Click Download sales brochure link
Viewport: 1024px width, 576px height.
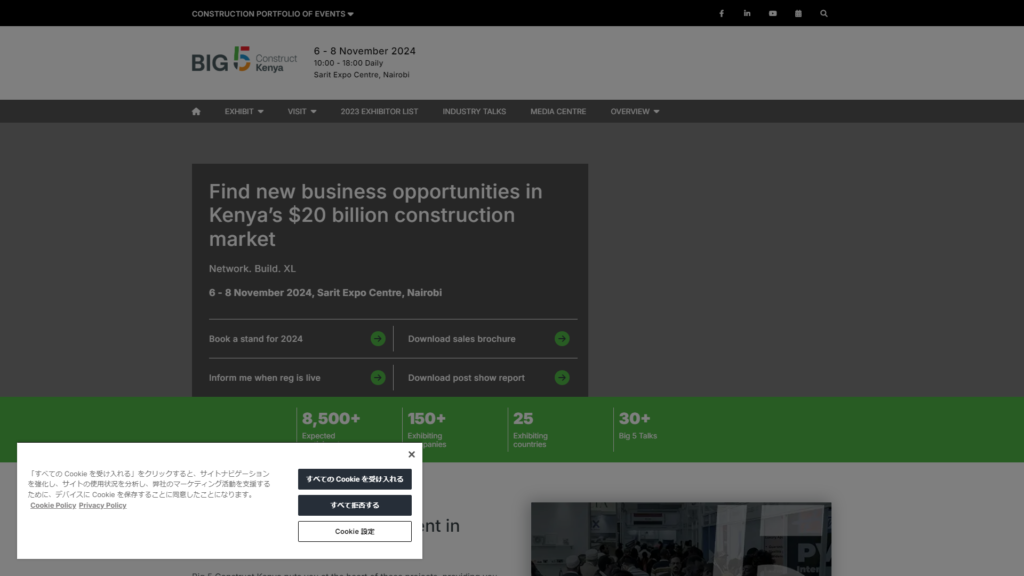(462, 338)
